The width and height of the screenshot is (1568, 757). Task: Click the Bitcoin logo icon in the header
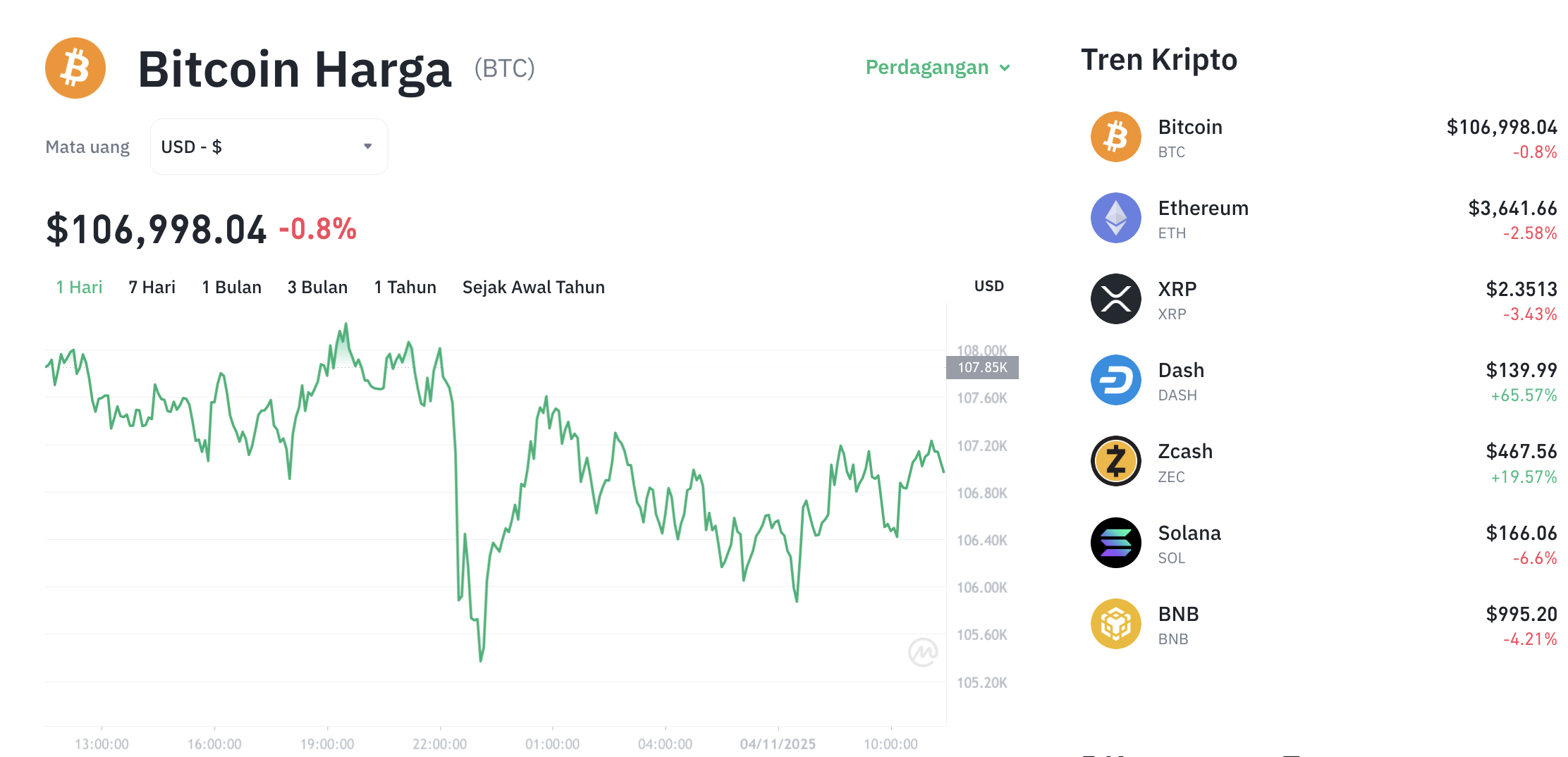75,67
